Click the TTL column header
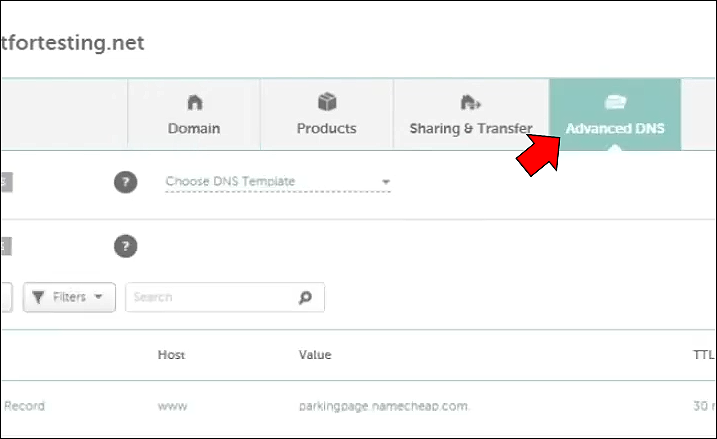The width and height of the screenshot is (717, 439). pos(704,355)
